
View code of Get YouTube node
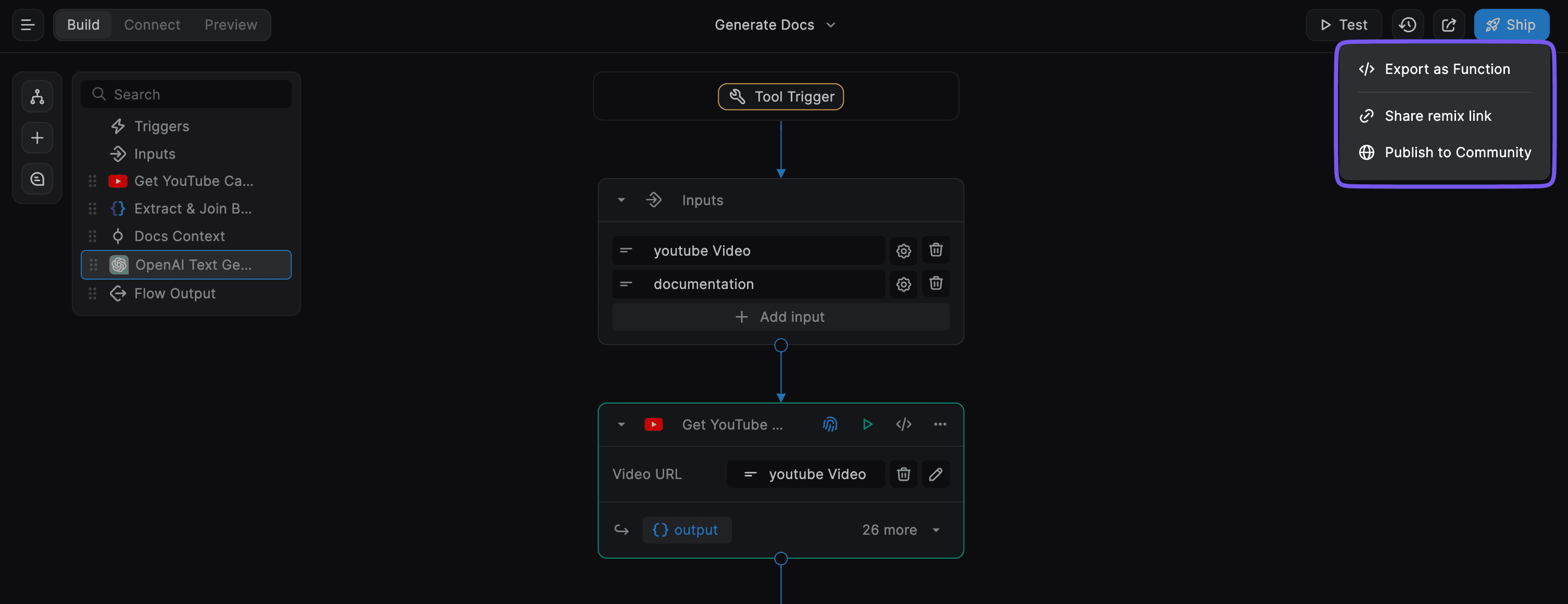click(x=903, y=424)
